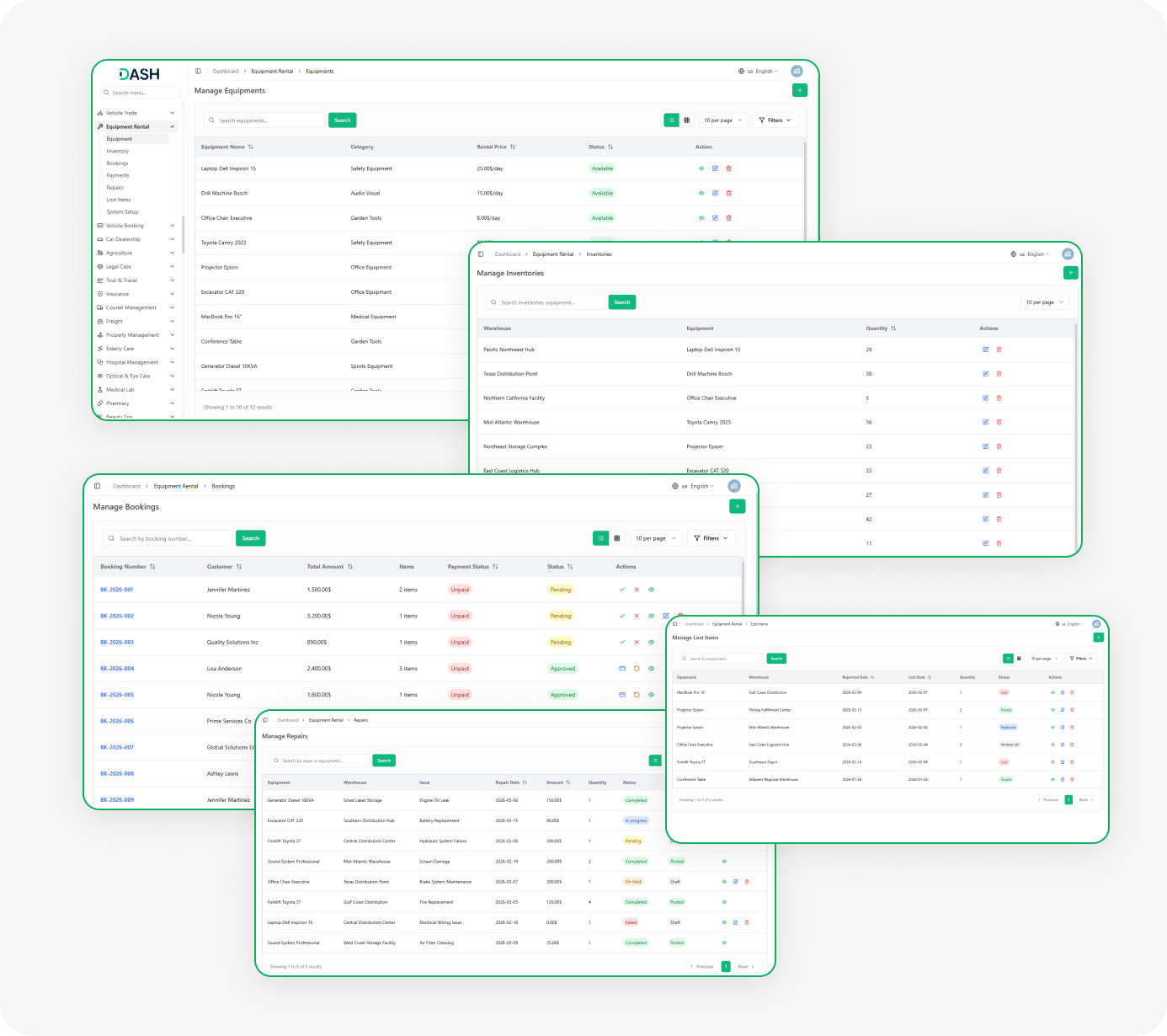Approve booking BK-2026-001 with the checkmark icon

point(622,590)
